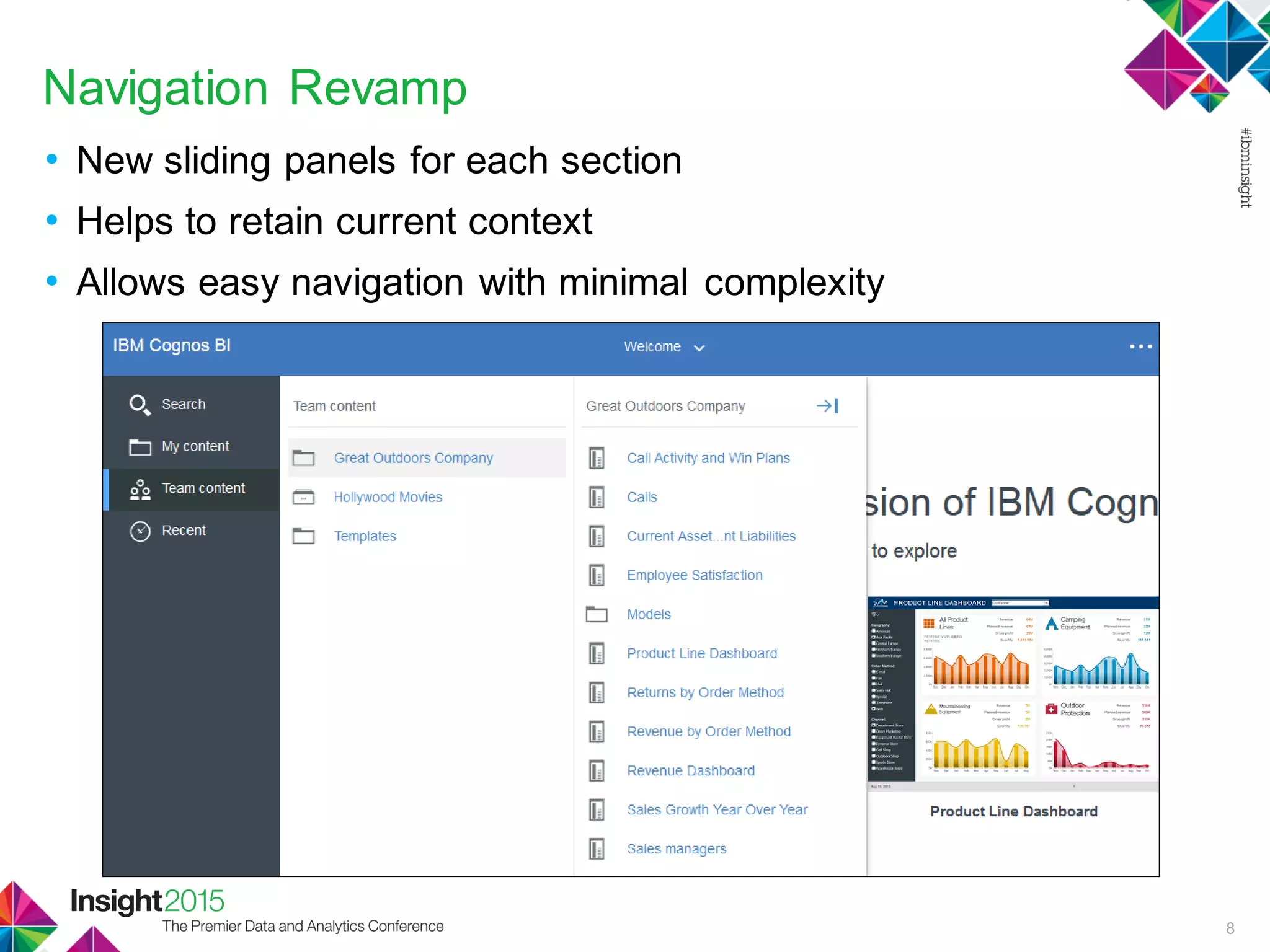Open Call Activity and Win Plans report
Viewport: 1270px width, 952px height.
[x=708, y=458]
